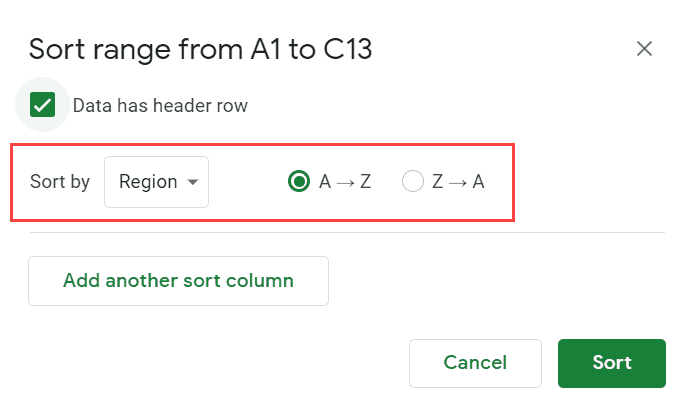Image resolution: width=695 pixels, height=416 pixels.
Task: Dismiss the dialog with the X icon
Action: point(645,49)
